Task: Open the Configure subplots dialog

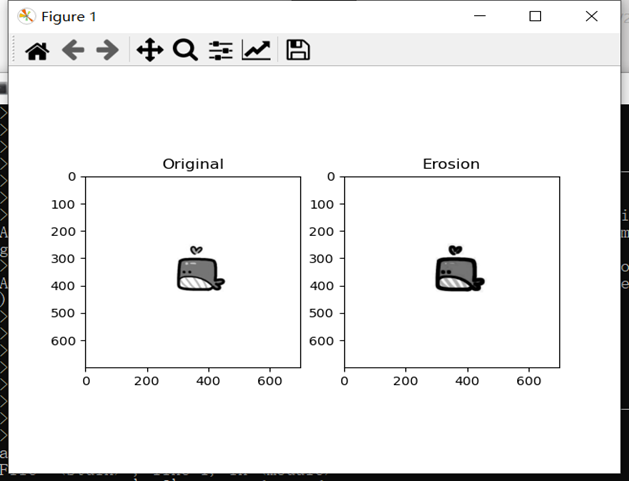Action: 221,51
